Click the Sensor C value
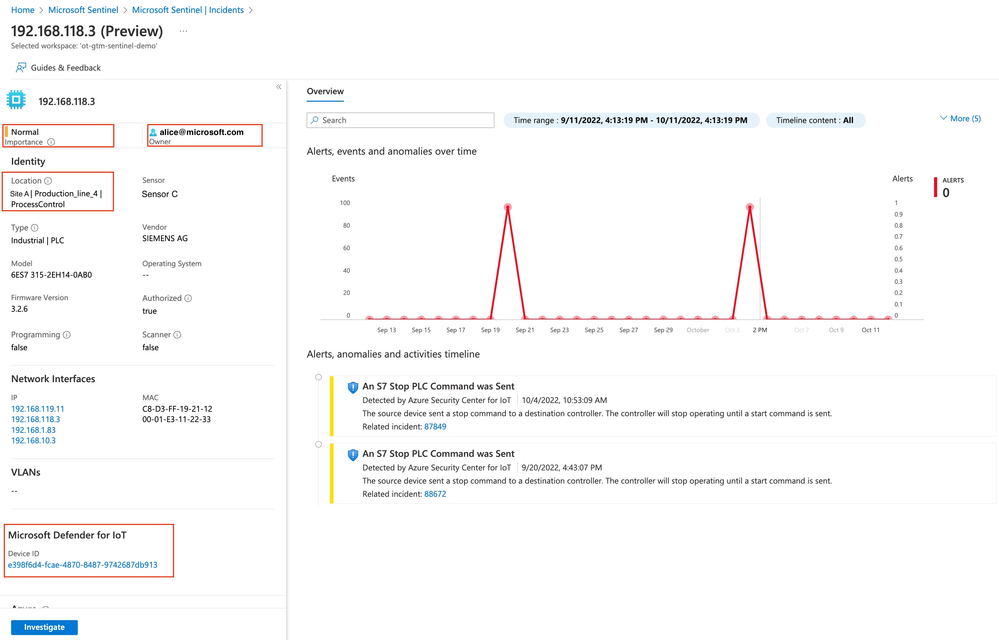Image resolution: width=999 pixels, height=640 pixels. pyautogui.click(x=160, y=194)
